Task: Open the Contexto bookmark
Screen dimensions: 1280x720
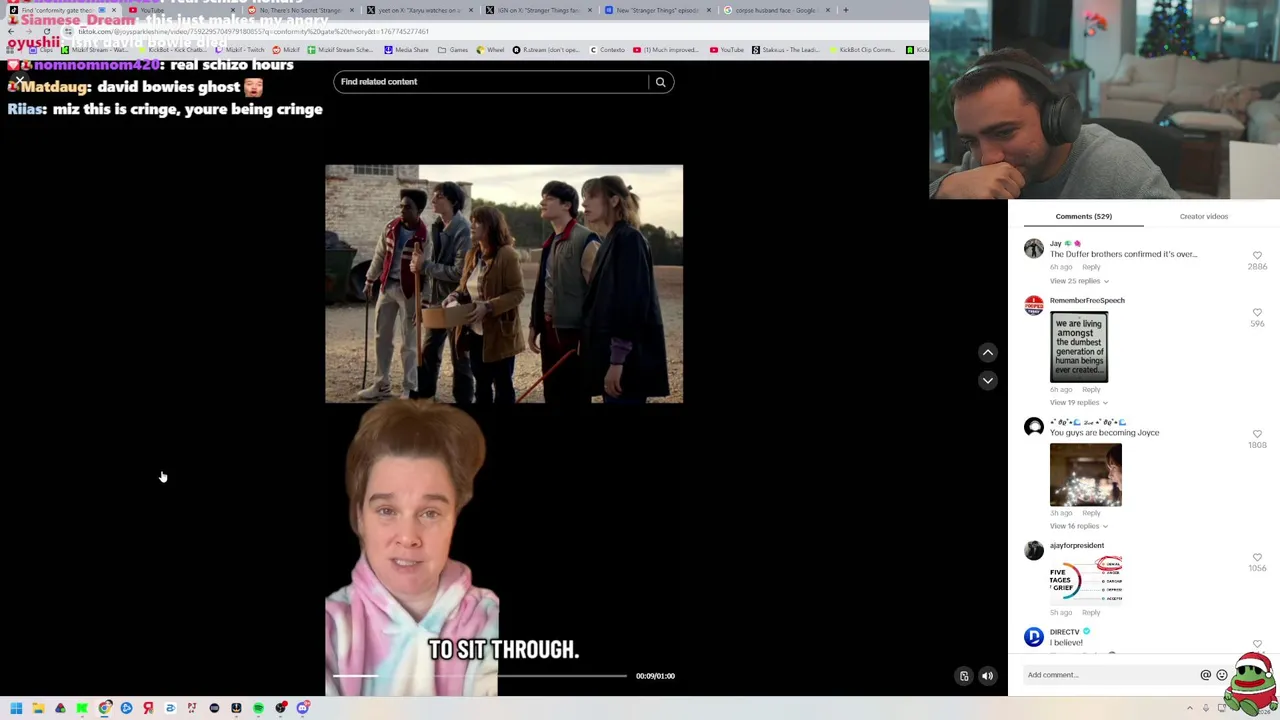Action: click(607, 50)
